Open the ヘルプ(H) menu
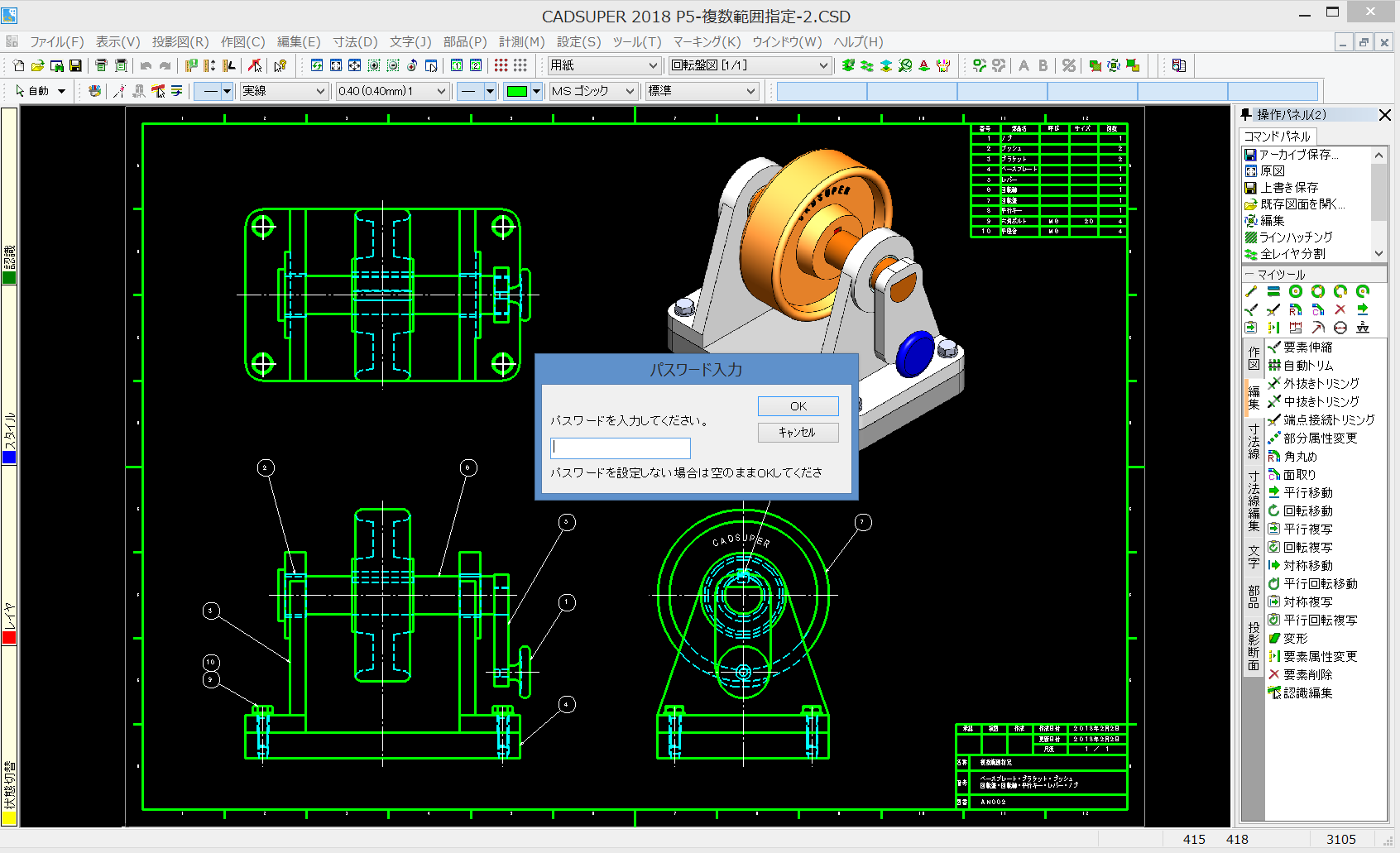This screenshot has height=853, width=1400. point(858,41)
